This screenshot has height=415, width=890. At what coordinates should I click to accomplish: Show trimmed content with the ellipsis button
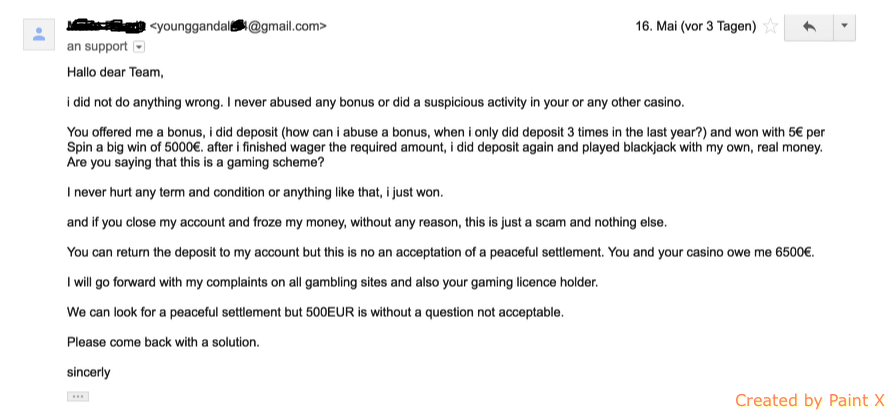78,396
